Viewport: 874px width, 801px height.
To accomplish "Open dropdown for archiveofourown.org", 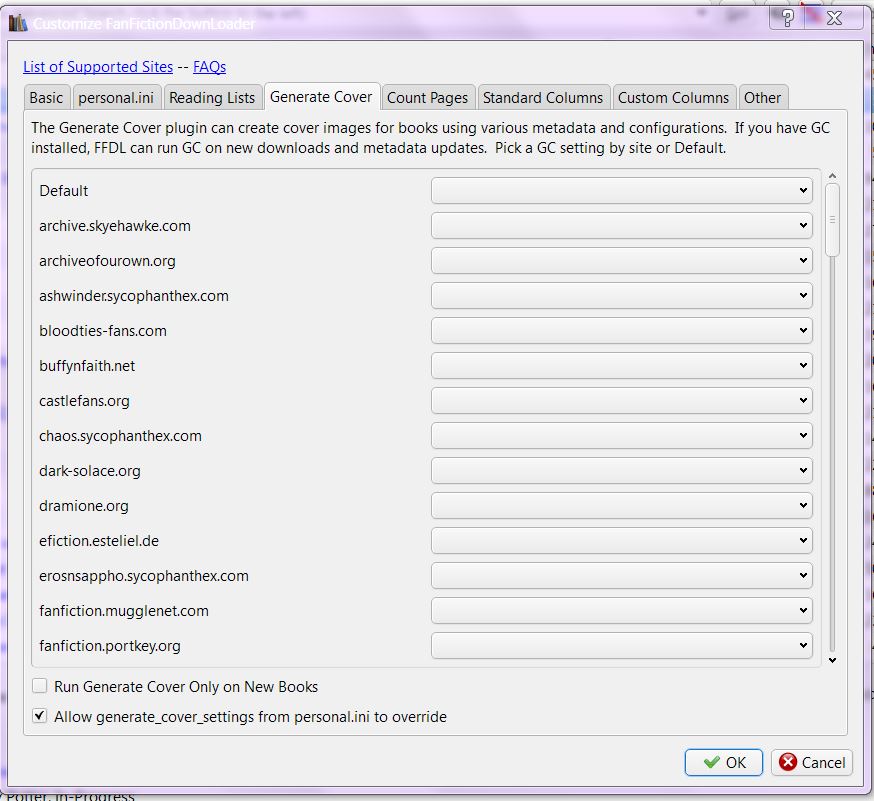I will (x=621, y=260).
